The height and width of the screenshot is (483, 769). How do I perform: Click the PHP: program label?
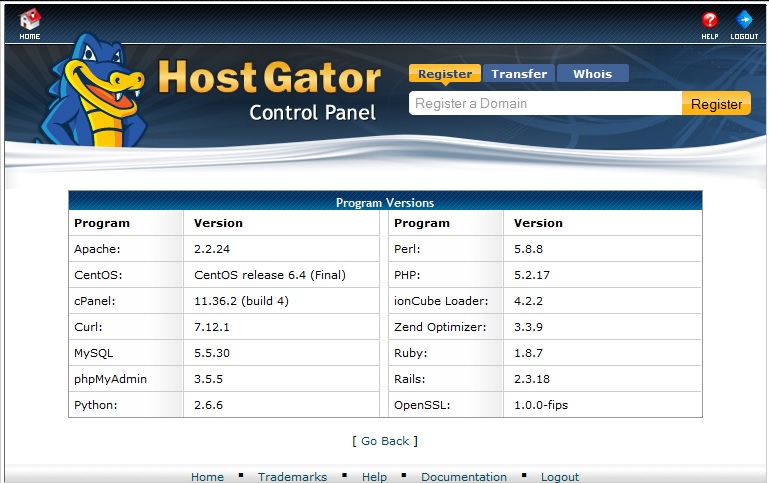tap(407, 275)
